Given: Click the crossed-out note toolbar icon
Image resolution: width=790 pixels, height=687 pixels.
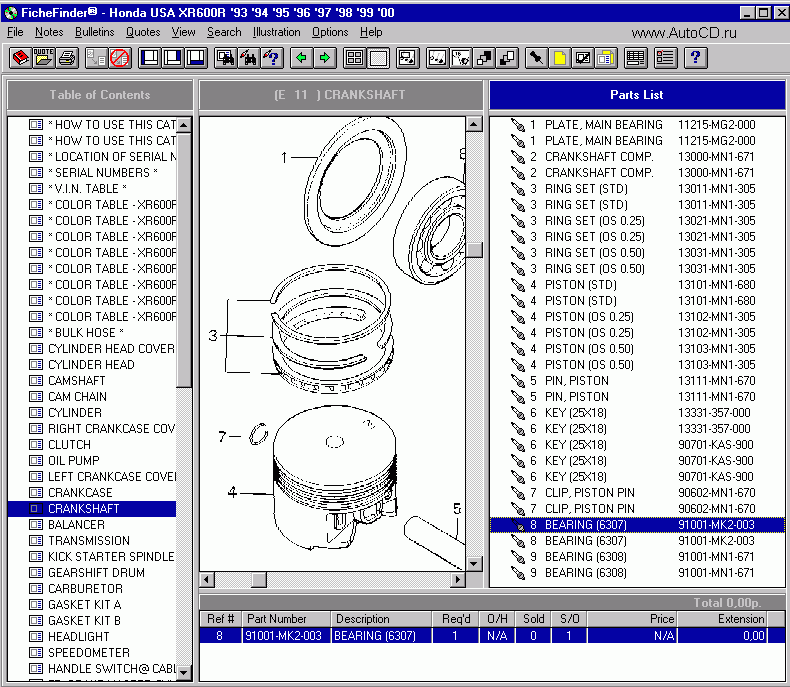Looking at the screenshot, I should point(582,58).
